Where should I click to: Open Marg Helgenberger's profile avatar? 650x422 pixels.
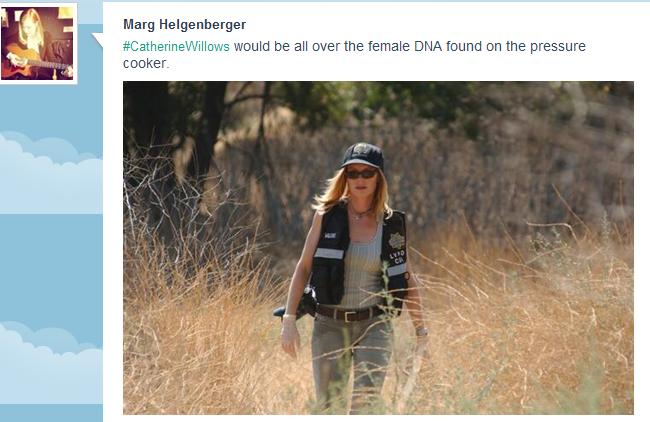tap(37, 43)
